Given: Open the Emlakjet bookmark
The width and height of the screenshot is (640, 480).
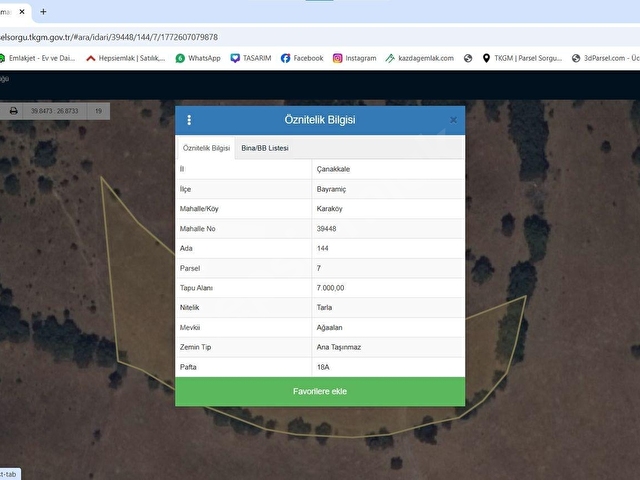Looking at the screenshot, I should [38, 58].
